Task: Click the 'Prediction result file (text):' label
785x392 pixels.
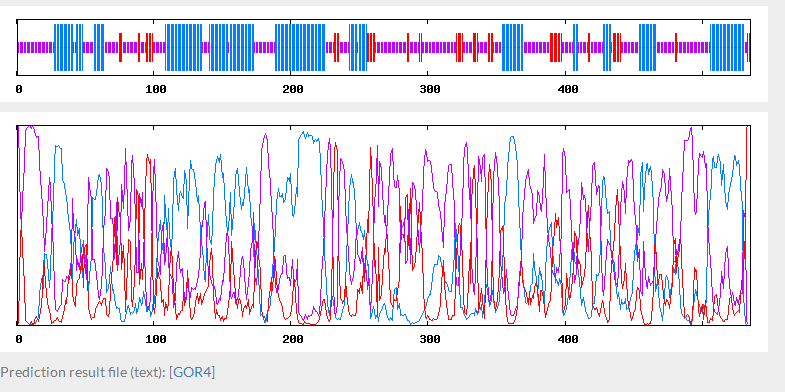Action: pos(83,372)
